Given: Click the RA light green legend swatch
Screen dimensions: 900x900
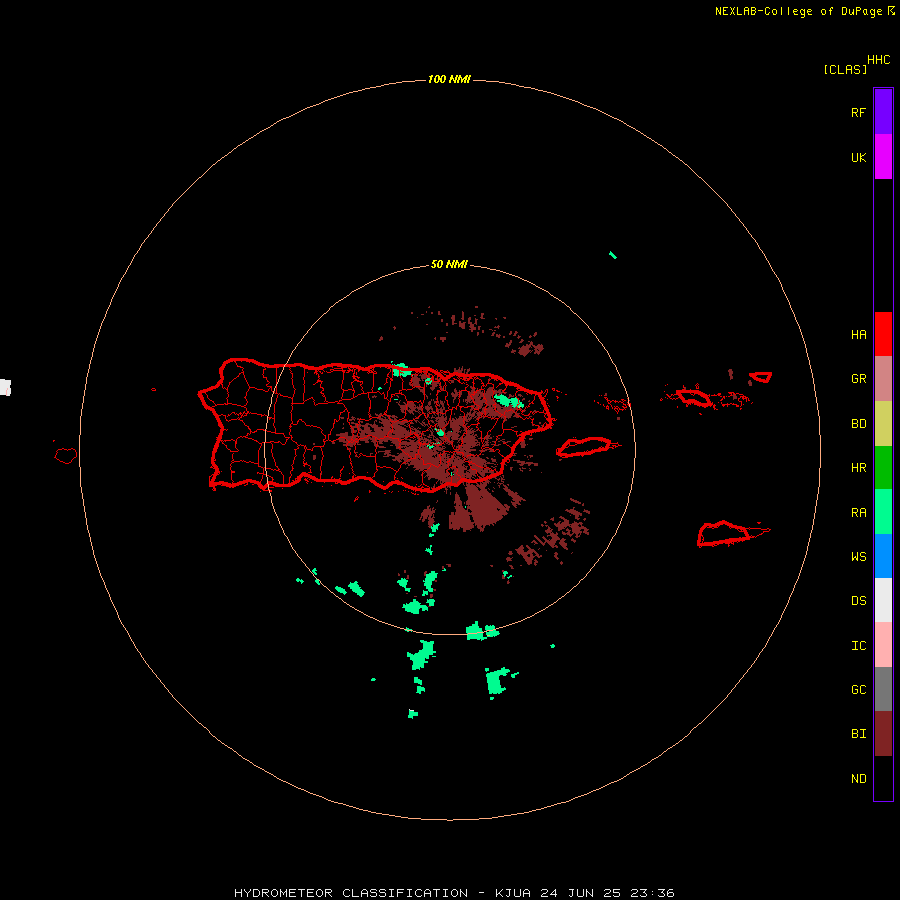Looking at the screenshot, I should coord(883,512).
